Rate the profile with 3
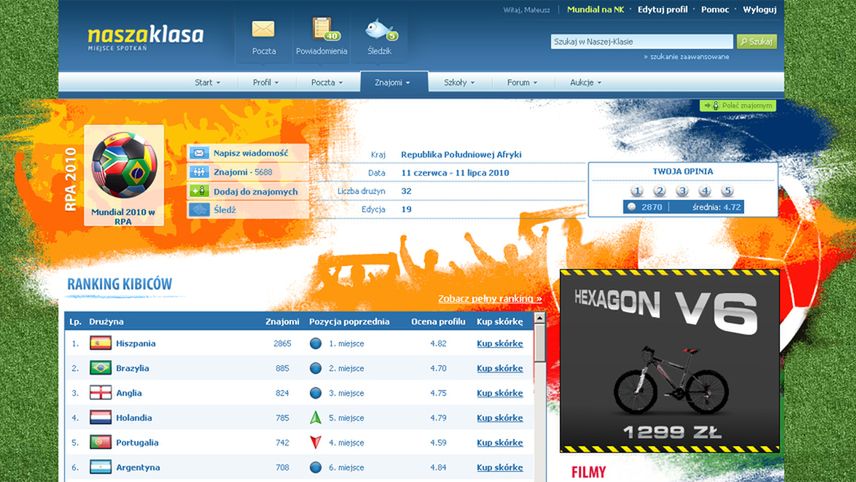The width and height of the screenshot is (856, 482). 682,191
